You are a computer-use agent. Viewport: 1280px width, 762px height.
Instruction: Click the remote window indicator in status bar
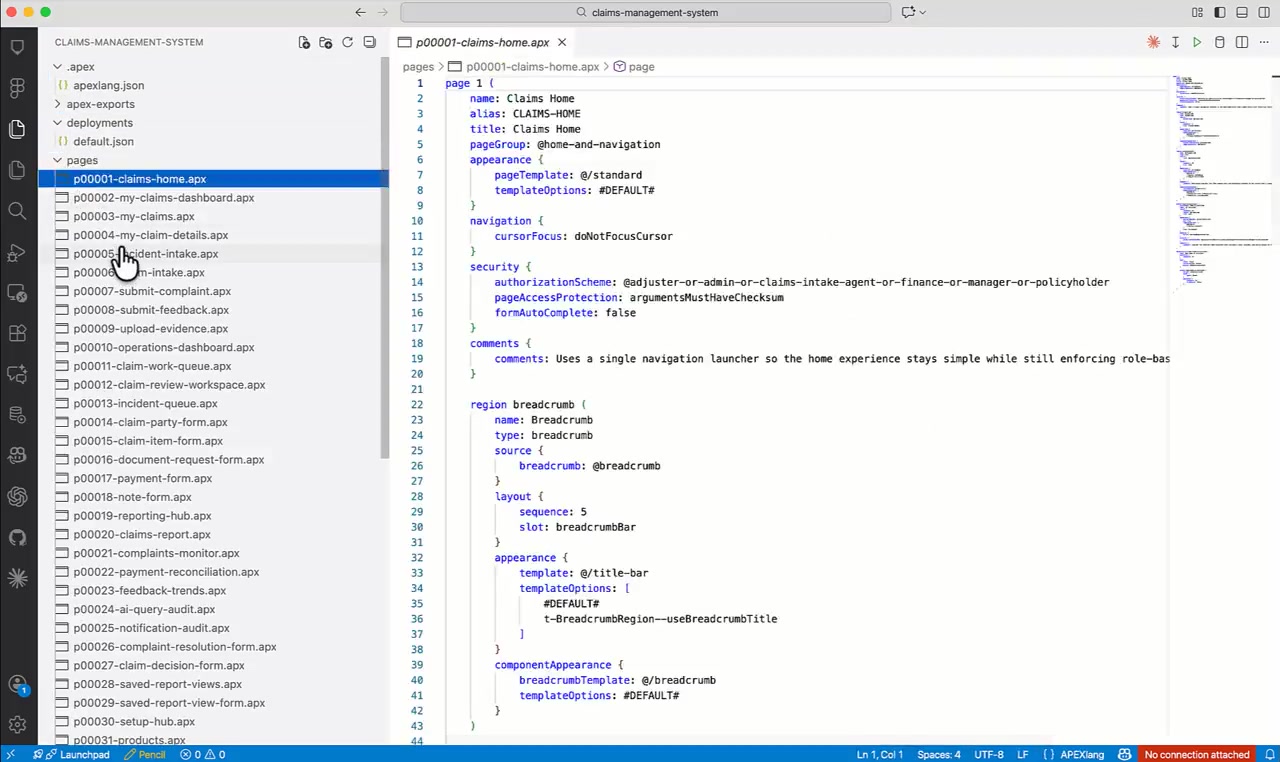[10, 754]
